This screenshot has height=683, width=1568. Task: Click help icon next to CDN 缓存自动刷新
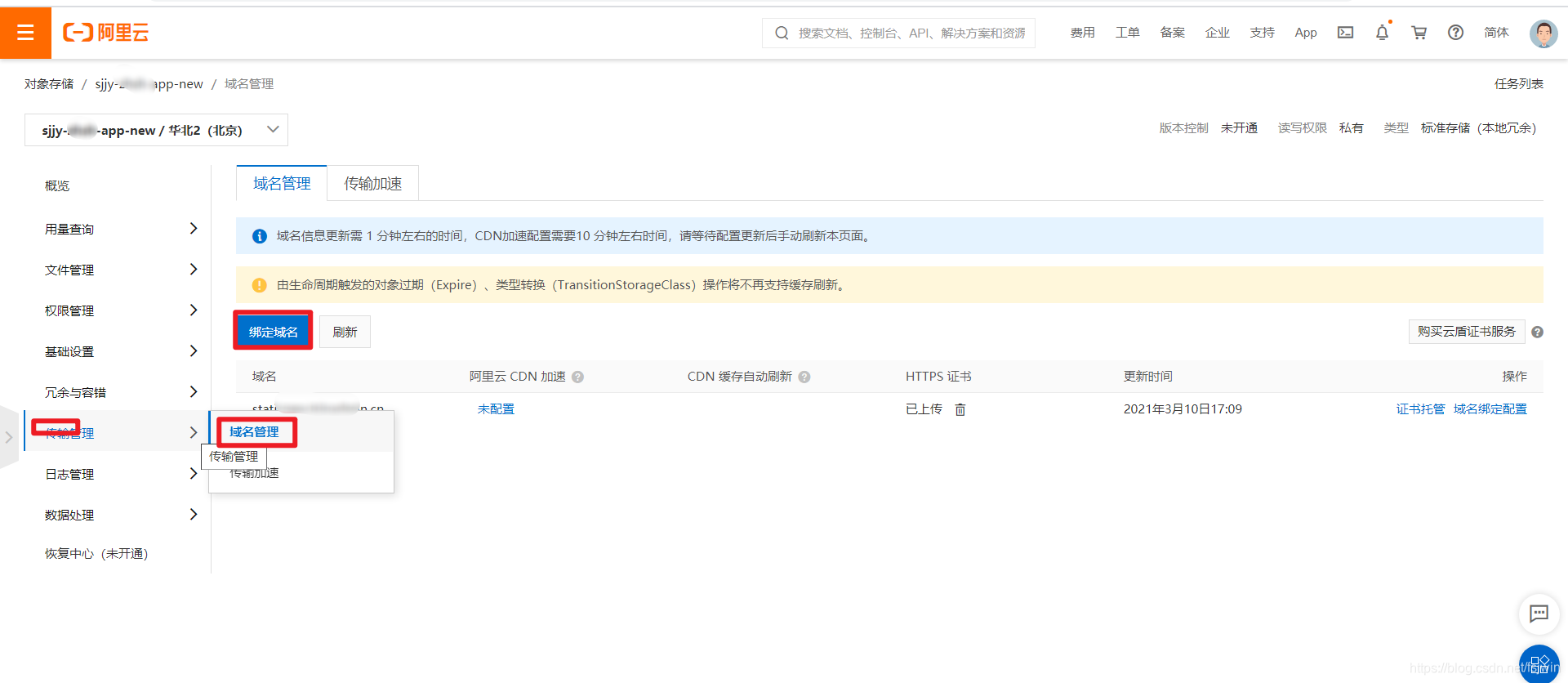[804, 377]
